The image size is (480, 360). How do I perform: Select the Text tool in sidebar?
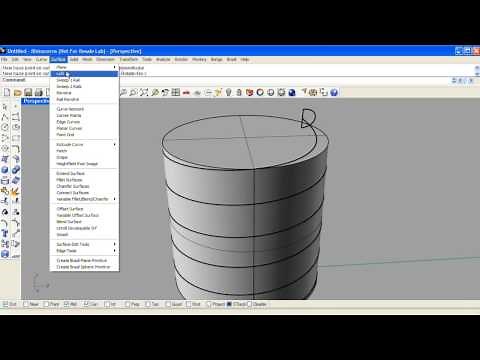tap(5, 233)
